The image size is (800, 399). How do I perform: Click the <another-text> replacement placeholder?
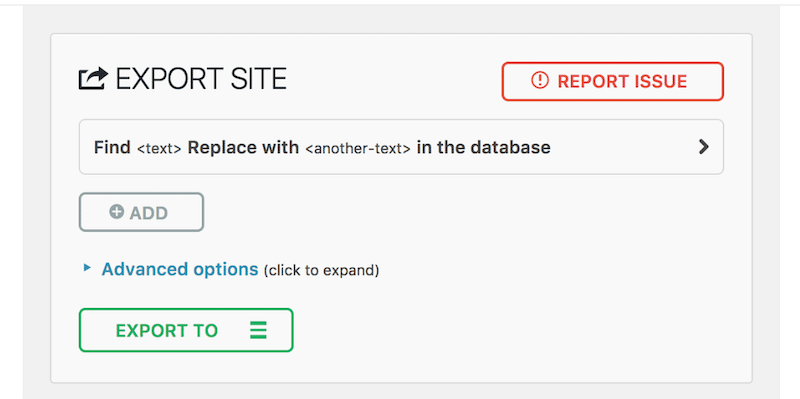click(358, 148)
